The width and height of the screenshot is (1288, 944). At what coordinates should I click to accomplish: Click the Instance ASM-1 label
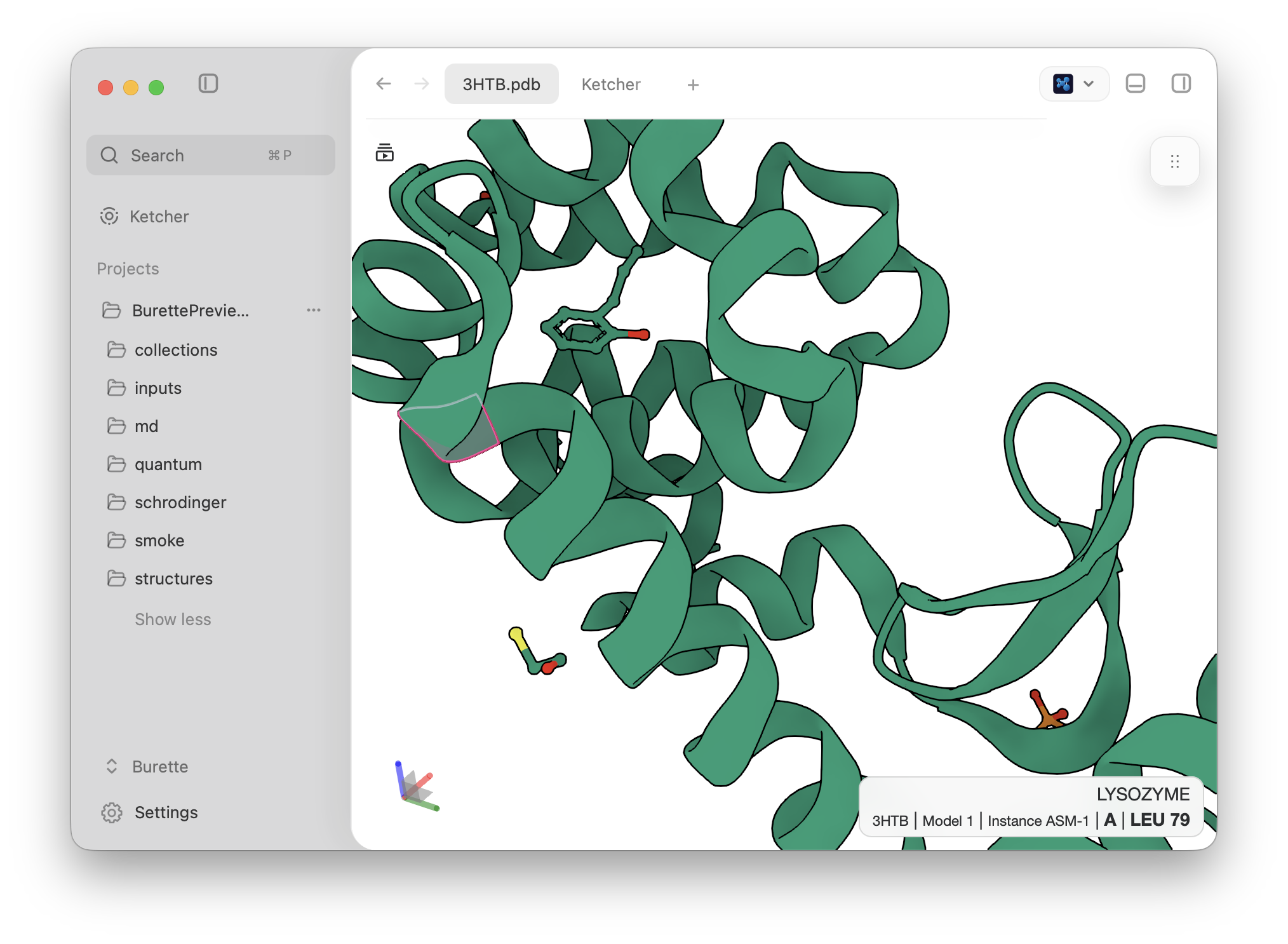pos(1038,821)
